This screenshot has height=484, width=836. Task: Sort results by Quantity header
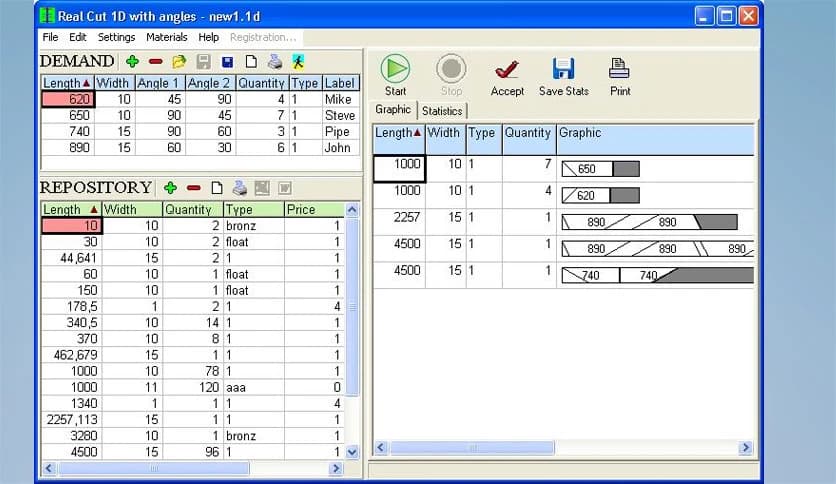528,139
